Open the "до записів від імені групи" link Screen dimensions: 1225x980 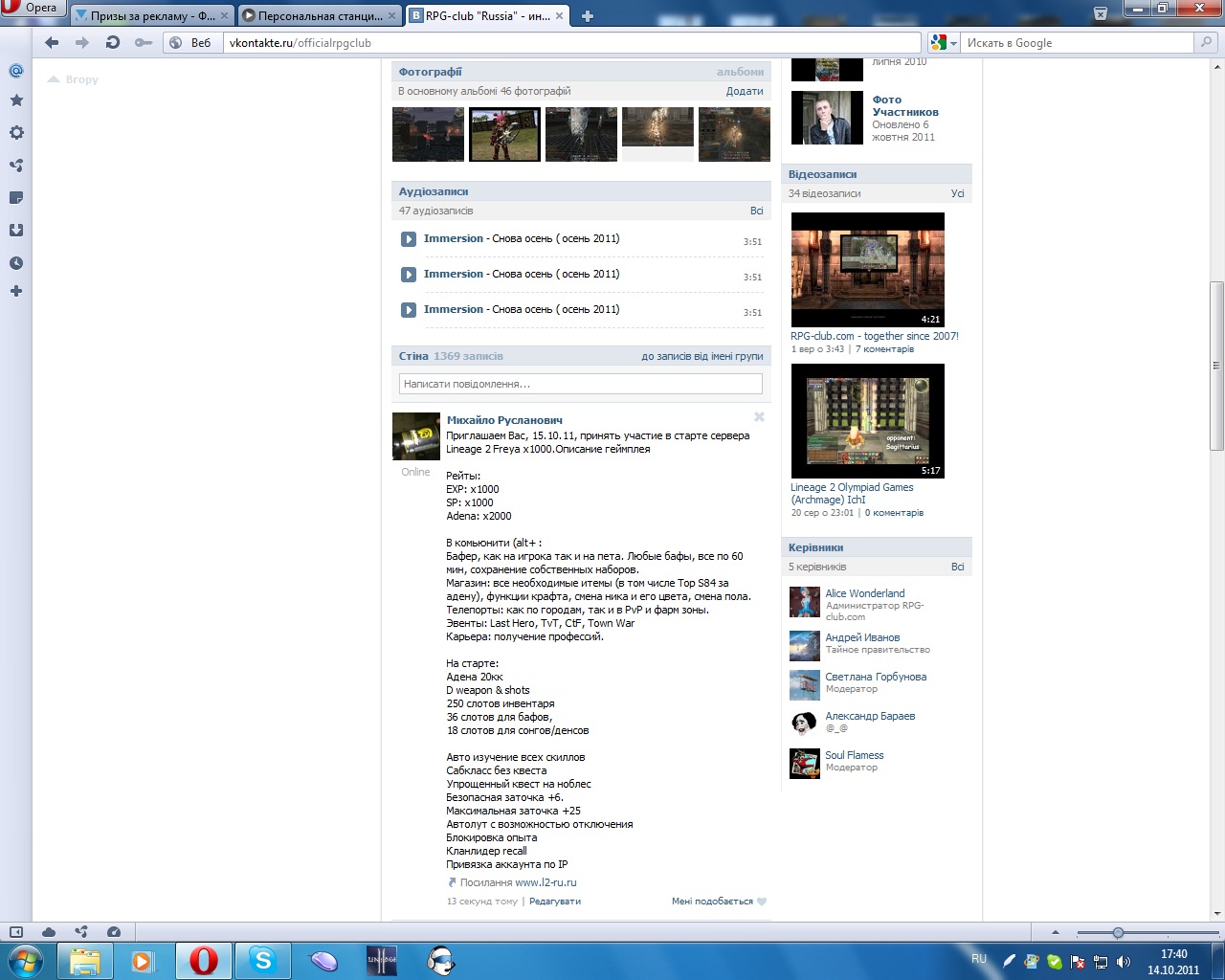(702, 356)
